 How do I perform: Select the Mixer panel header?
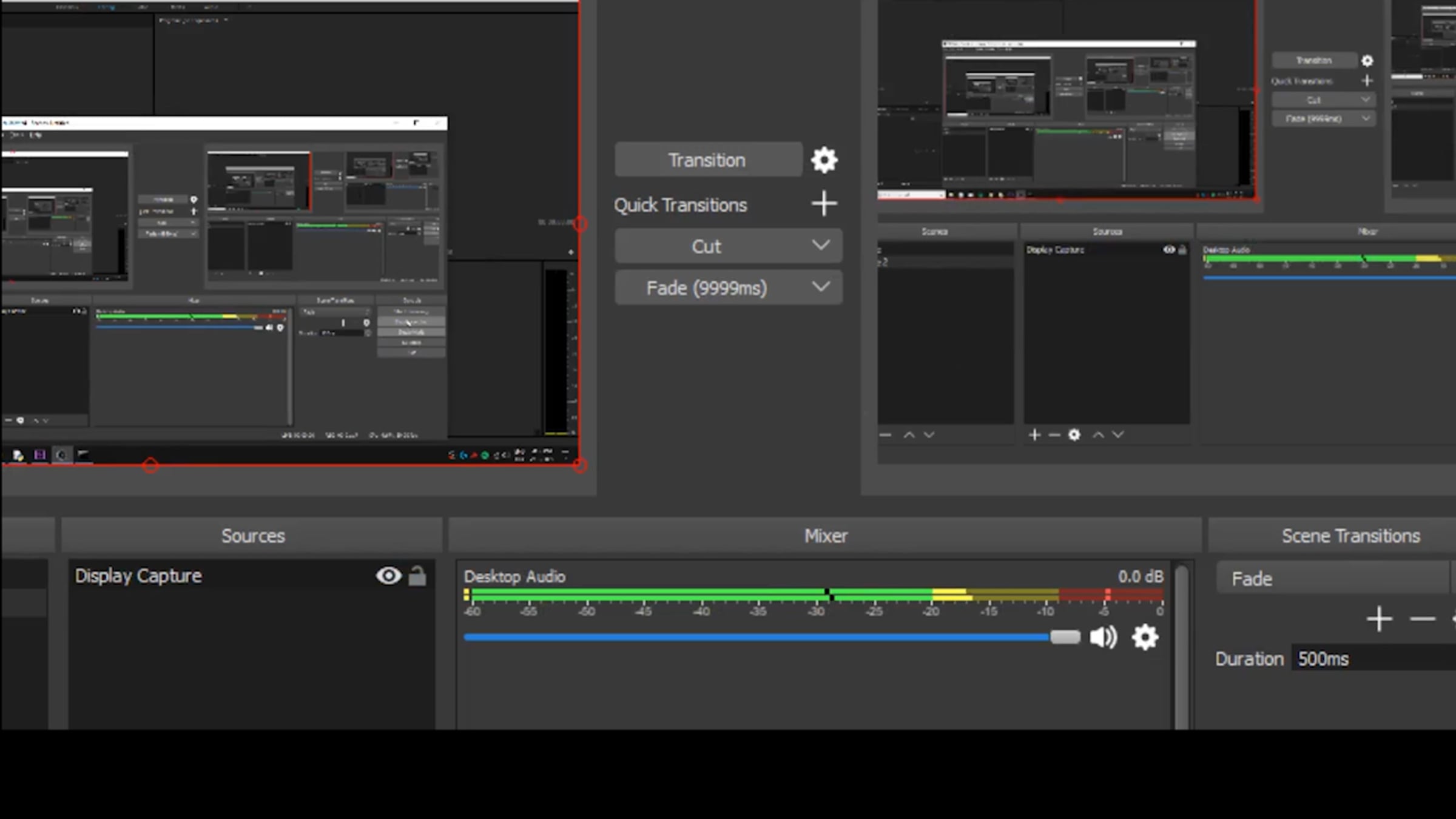tap(825, 536)
